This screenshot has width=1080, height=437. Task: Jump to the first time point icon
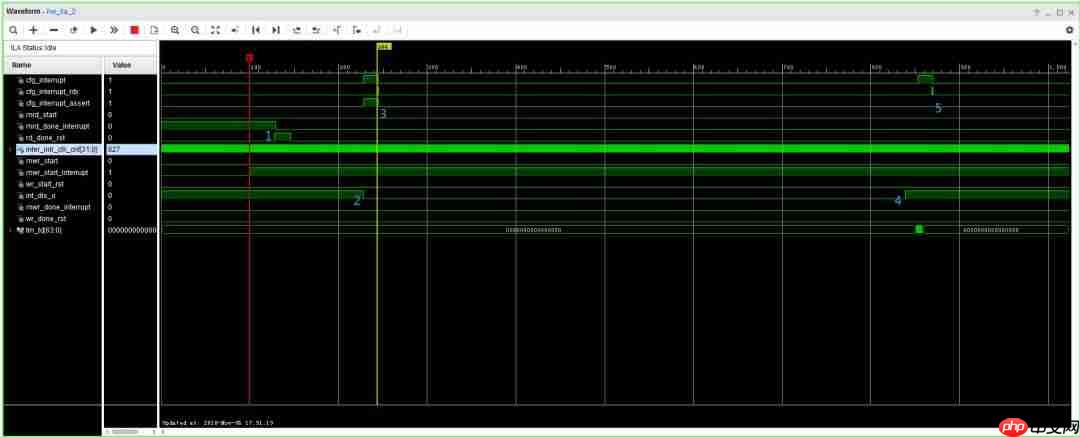256,30
